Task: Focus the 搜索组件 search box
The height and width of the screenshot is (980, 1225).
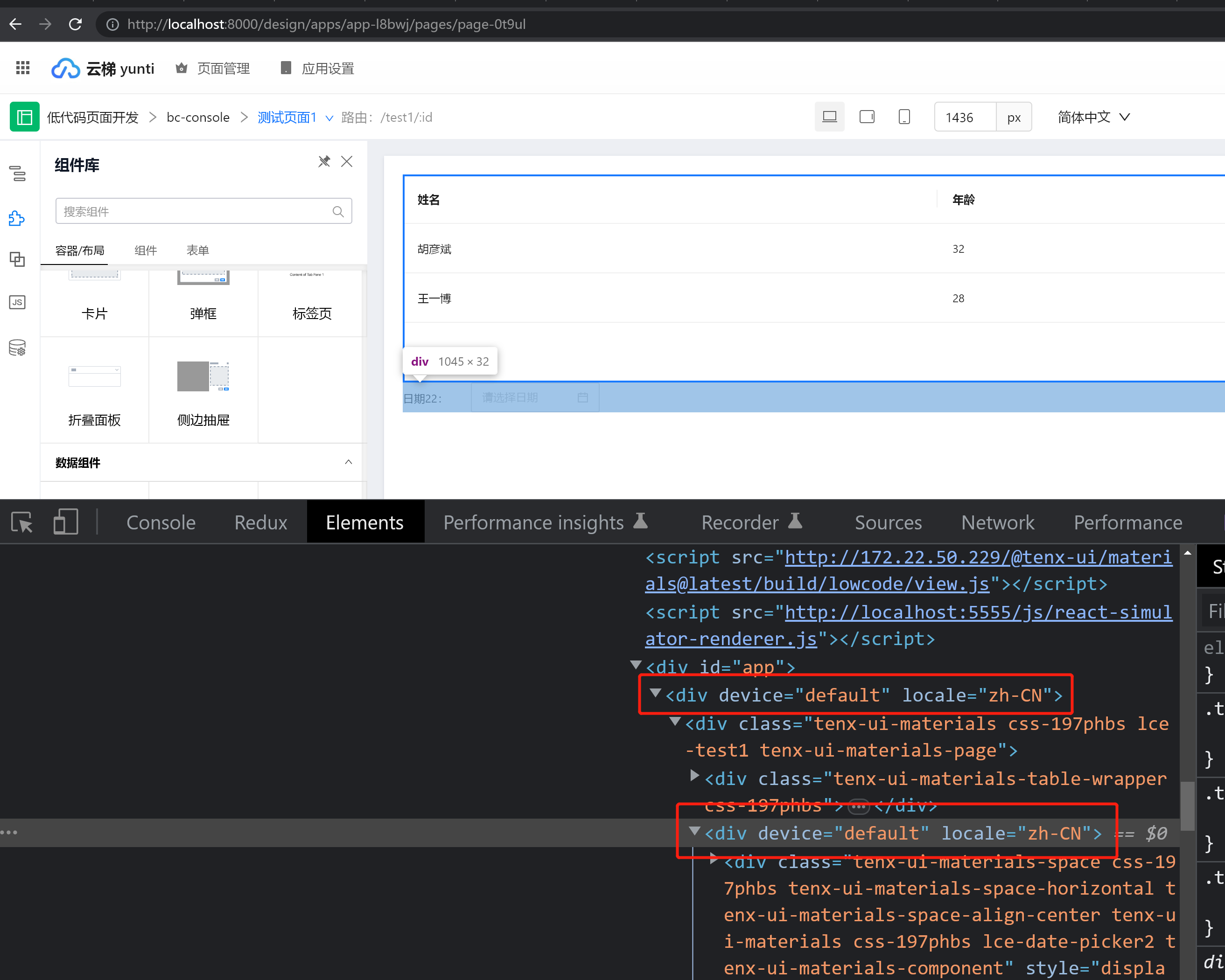Action: pos(203,211)
